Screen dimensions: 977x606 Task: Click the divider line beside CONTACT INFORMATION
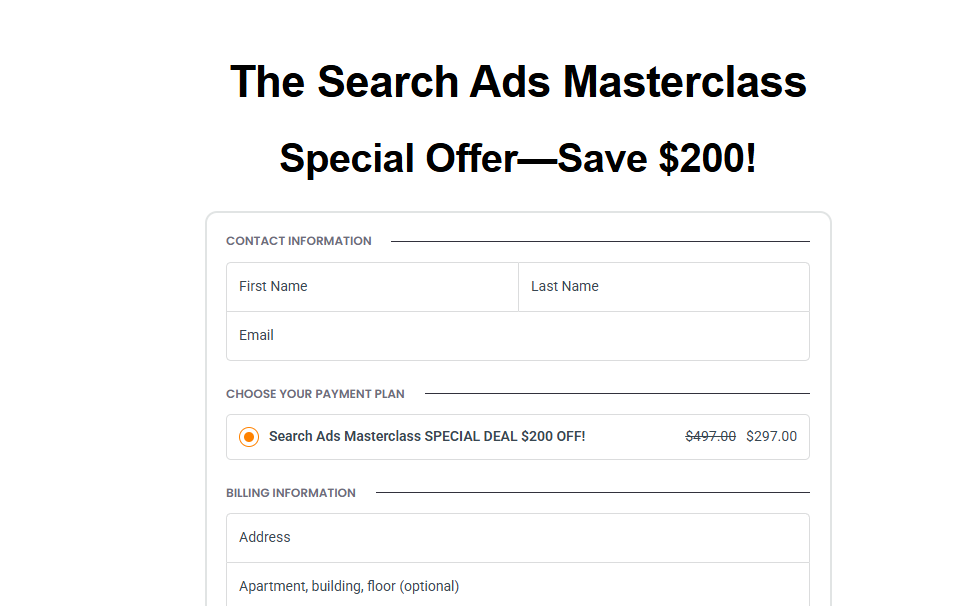coord(600,240)
